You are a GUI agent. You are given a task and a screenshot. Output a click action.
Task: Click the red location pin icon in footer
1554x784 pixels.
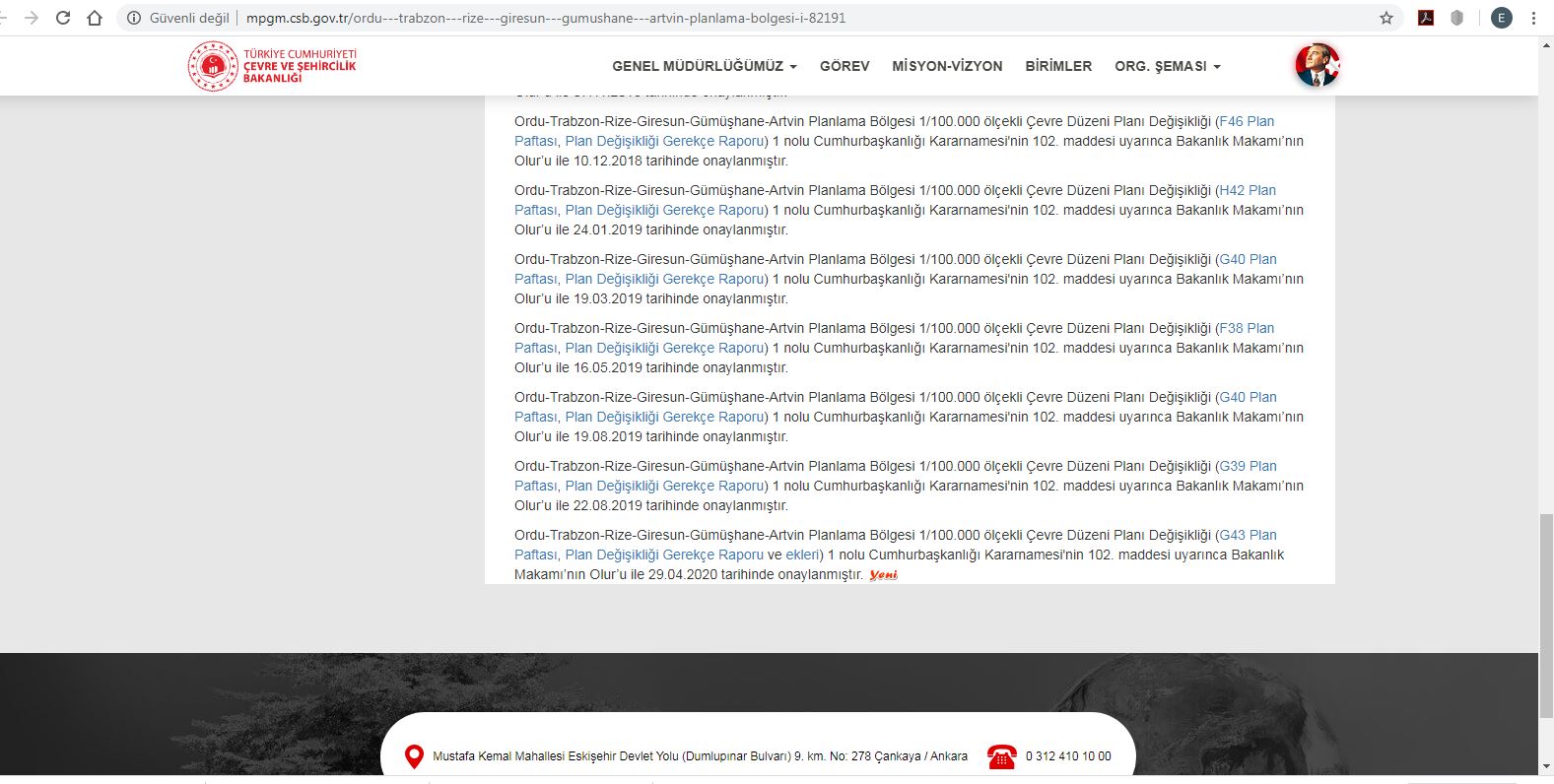click(x=415, y=756)
